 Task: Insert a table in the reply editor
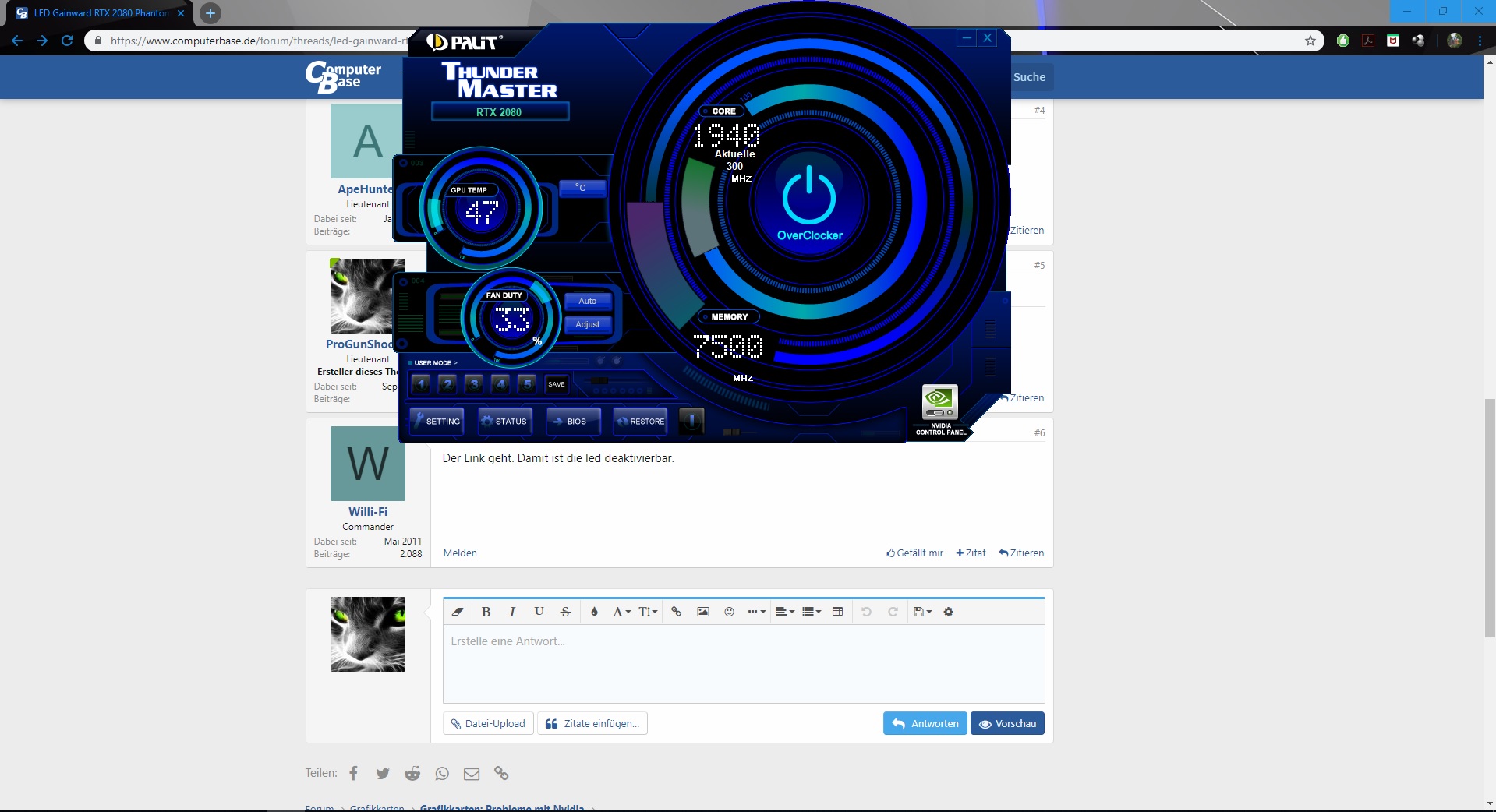click(838, 612)
